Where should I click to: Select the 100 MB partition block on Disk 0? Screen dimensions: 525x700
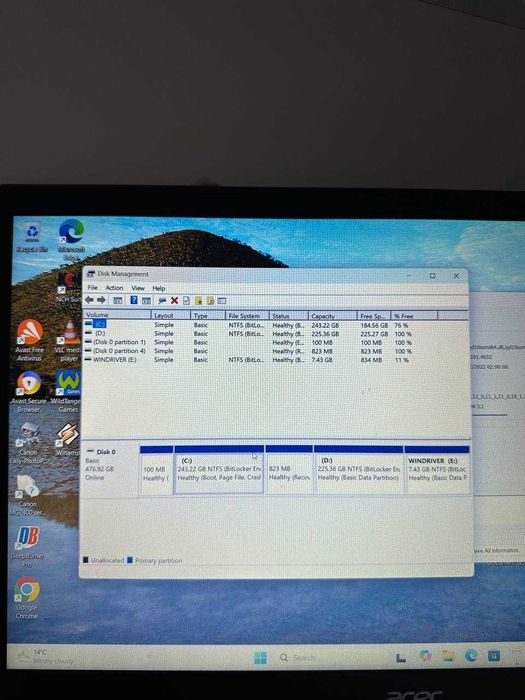(156, 470)
